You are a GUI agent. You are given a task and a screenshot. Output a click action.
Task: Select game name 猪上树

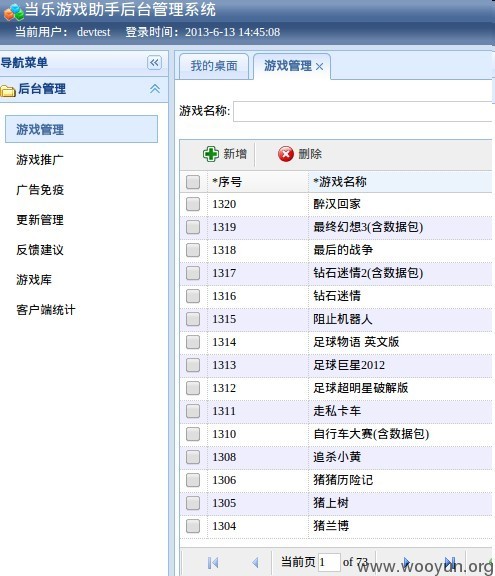coord(331,503)
